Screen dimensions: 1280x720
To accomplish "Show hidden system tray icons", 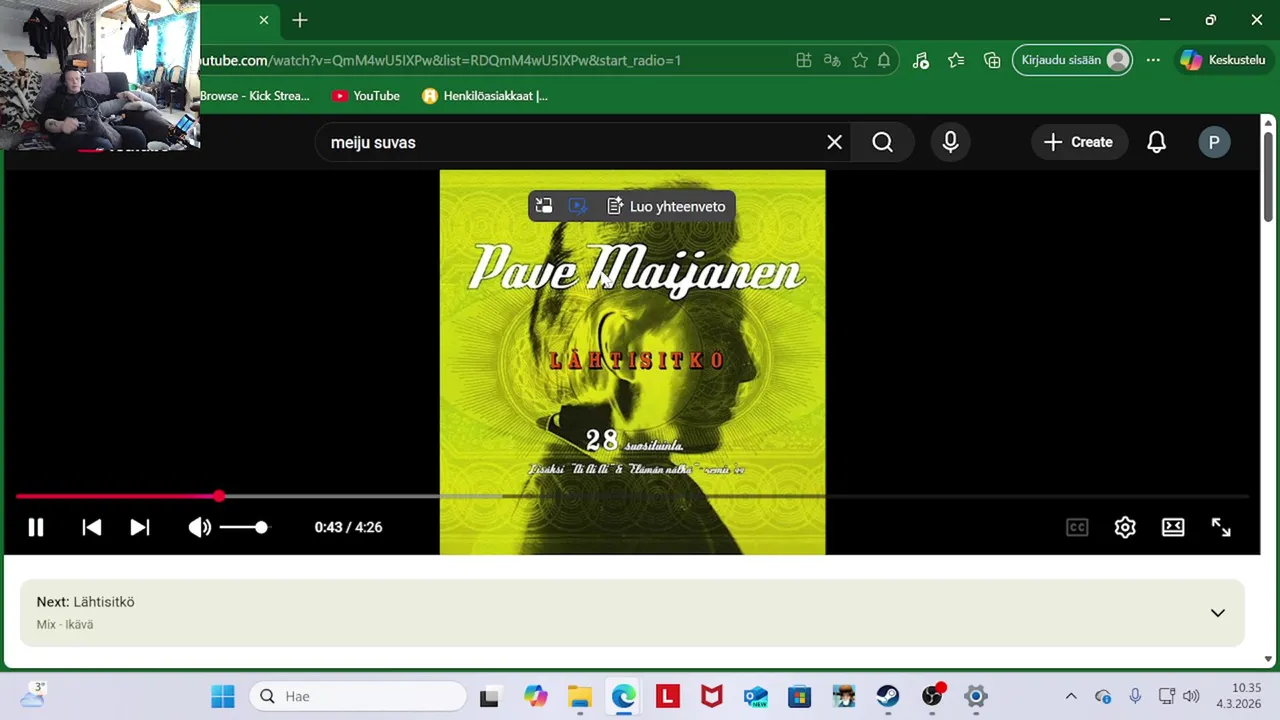I will click(x=1071, y=696).
